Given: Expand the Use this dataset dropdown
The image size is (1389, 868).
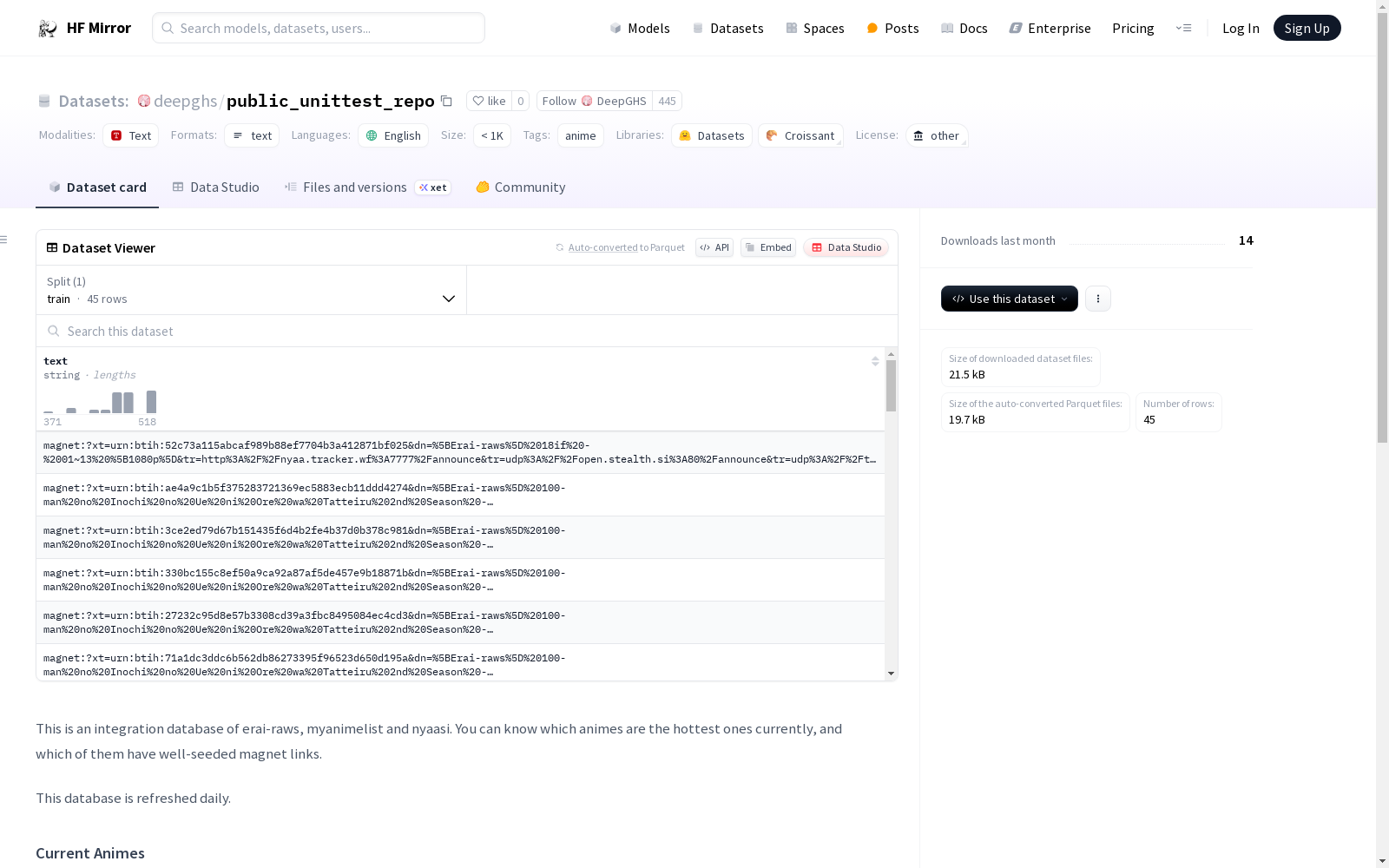Looking at the screenshot, I should (x=1010, y=299).
